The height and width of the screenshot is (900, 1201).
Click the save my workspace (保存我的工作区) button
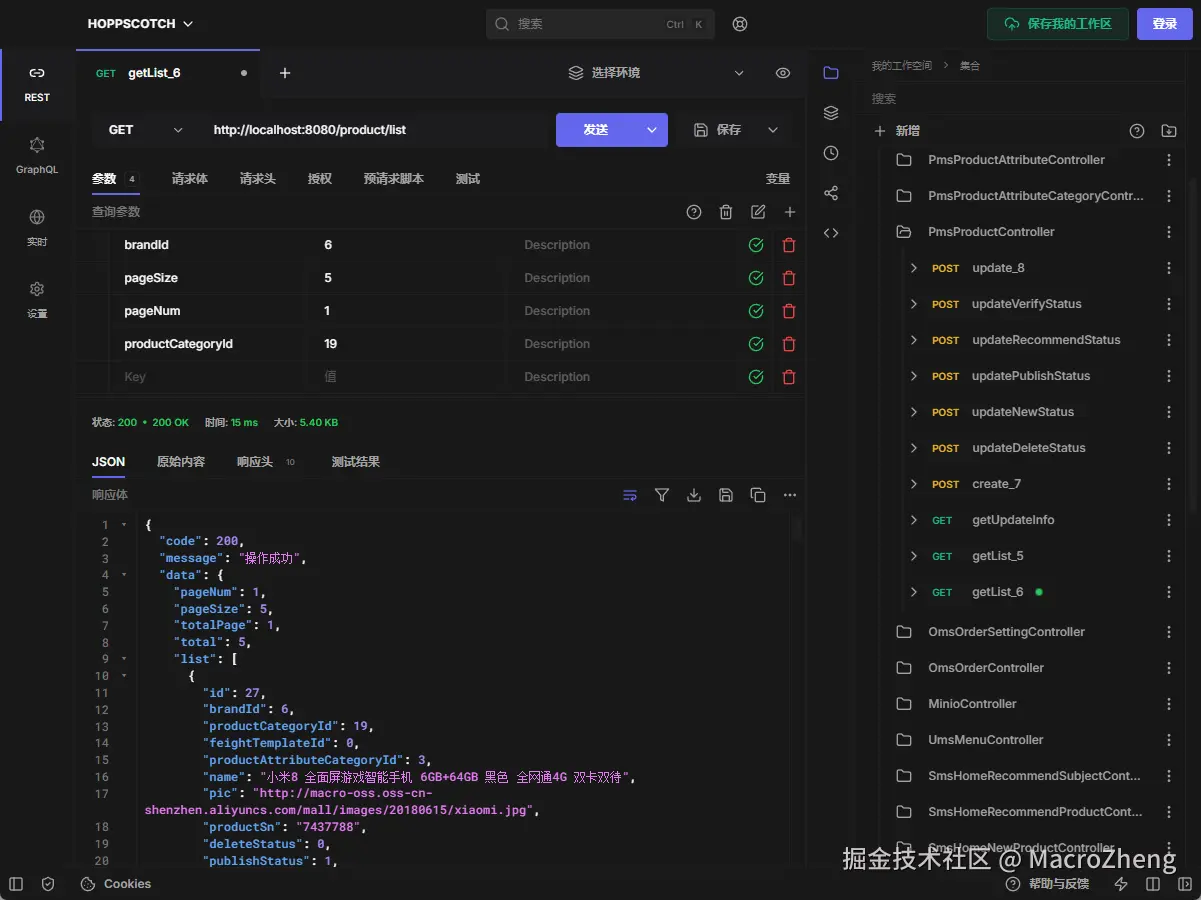pyautogui.click(x=1058, y=24)
